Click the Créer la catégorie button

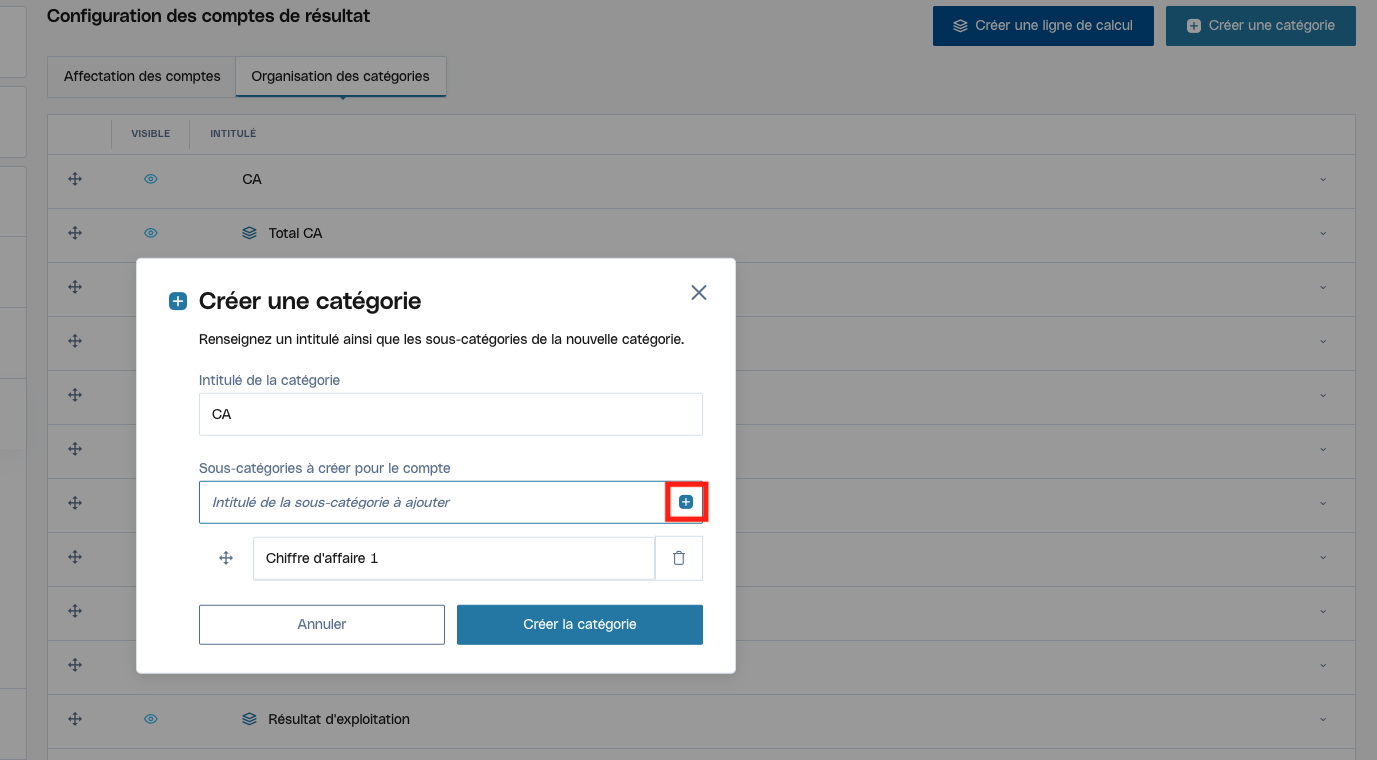pyautogui.click(x=580, y=624)
